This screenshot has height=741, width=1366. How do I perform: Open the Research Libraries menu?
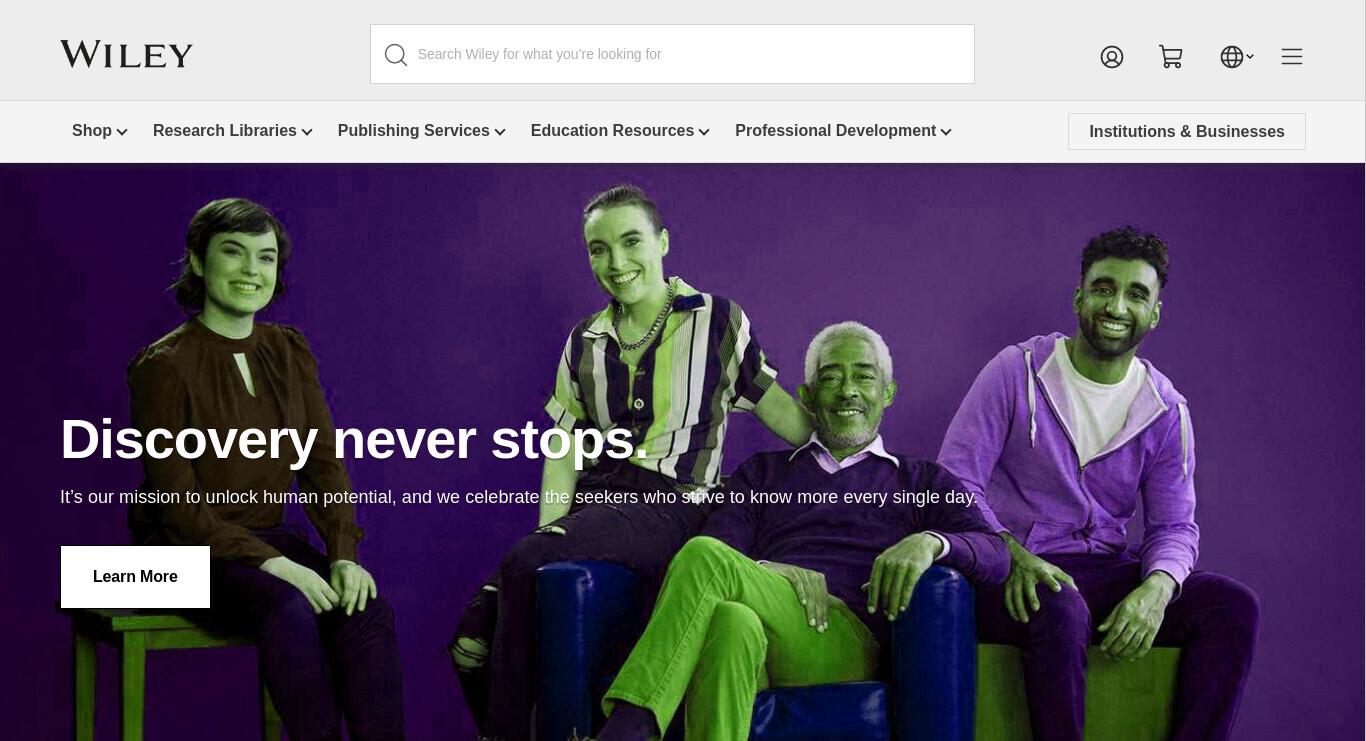[x=225, y=131]
